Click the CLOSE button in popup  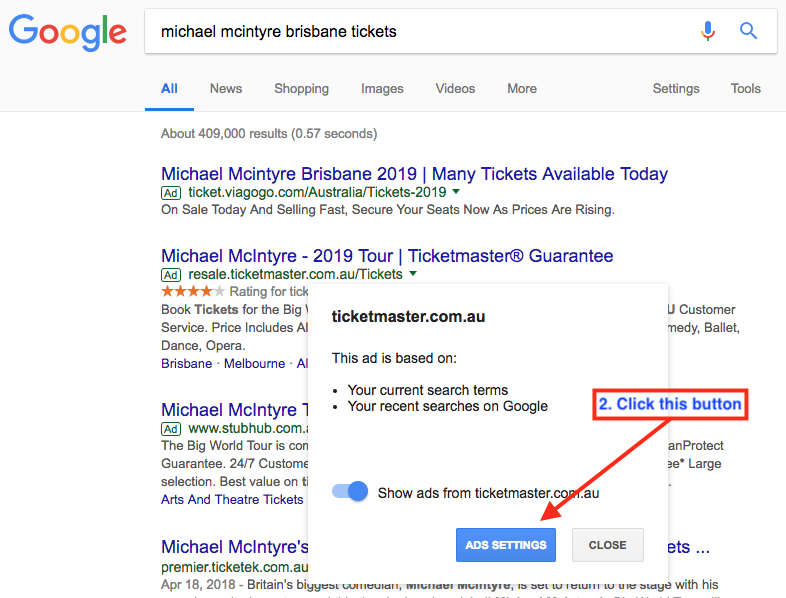[608, 545]
